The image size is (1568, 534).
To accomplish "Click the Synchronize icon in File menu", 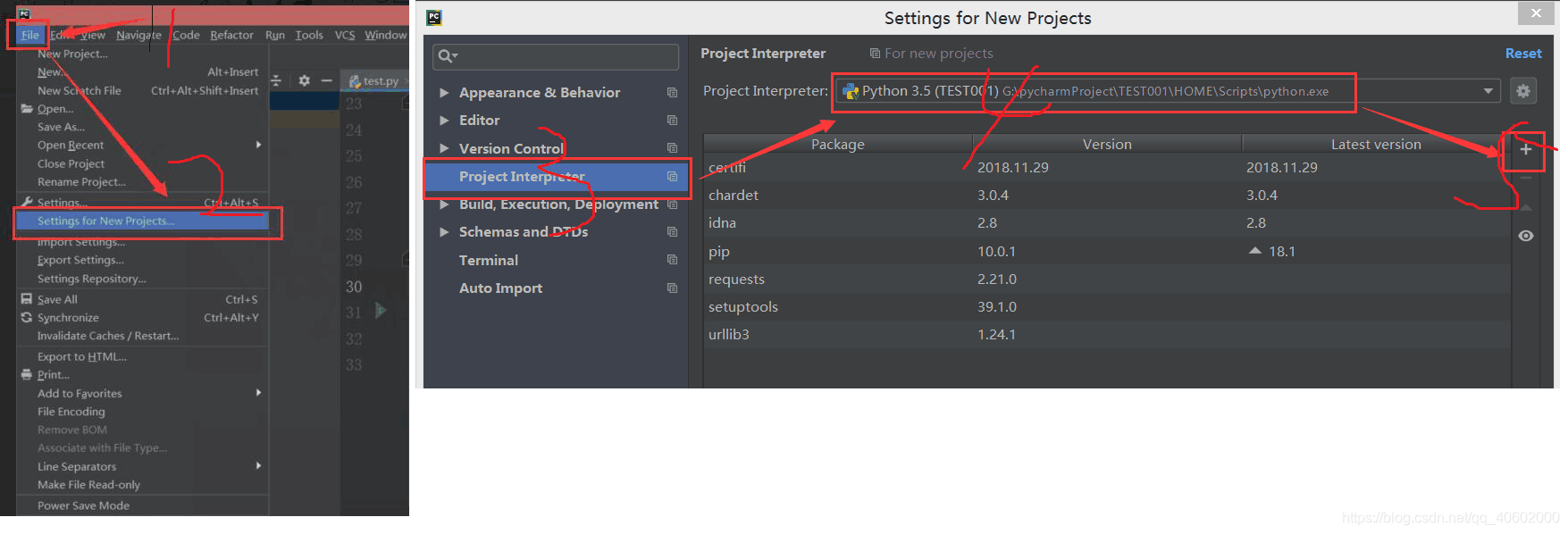I will tap(27, 317).
